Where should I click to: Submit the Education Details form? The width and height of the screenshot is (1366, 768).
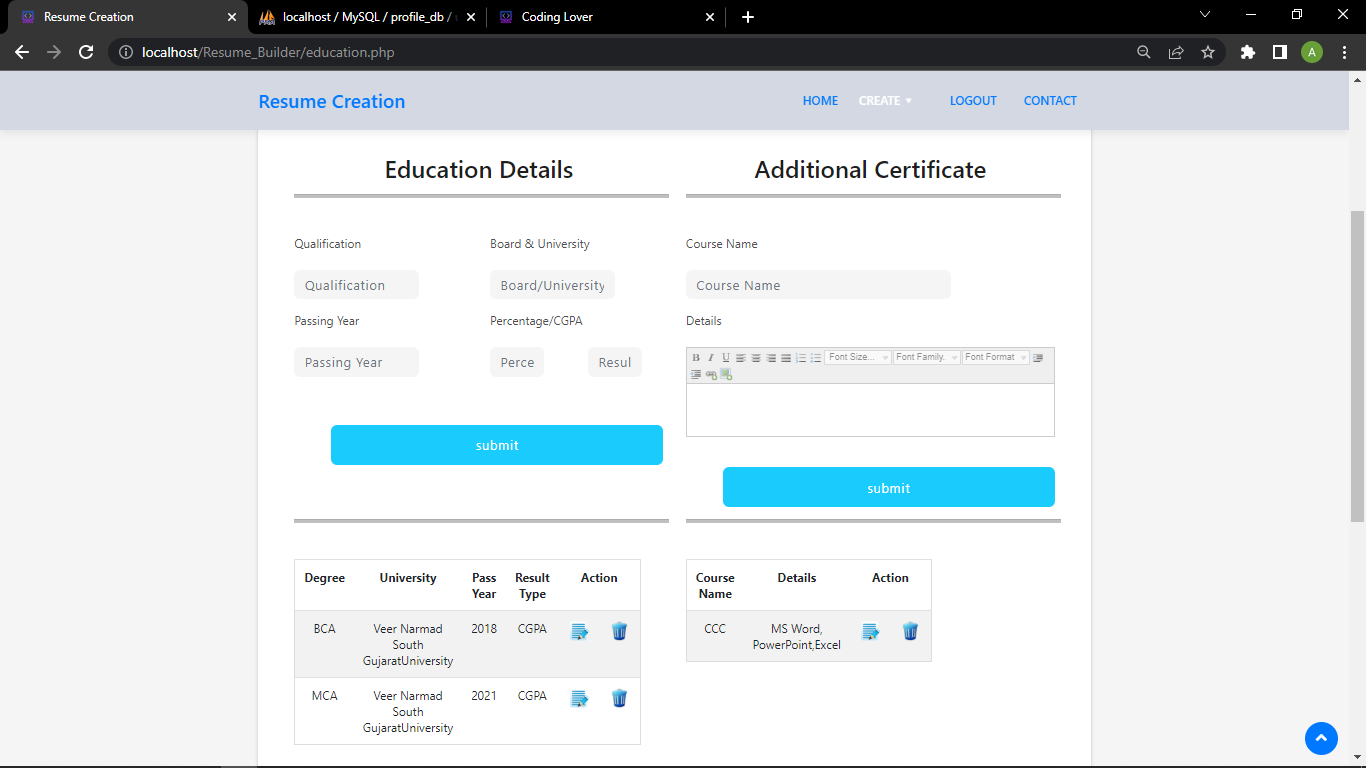(x=497, y=445)
